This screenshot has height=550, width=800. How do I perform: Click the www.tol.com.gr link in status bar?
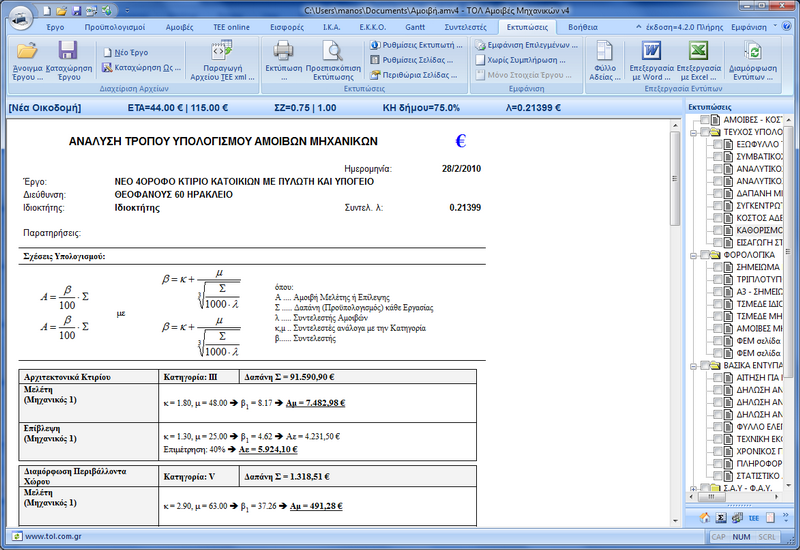click(54, 536)
